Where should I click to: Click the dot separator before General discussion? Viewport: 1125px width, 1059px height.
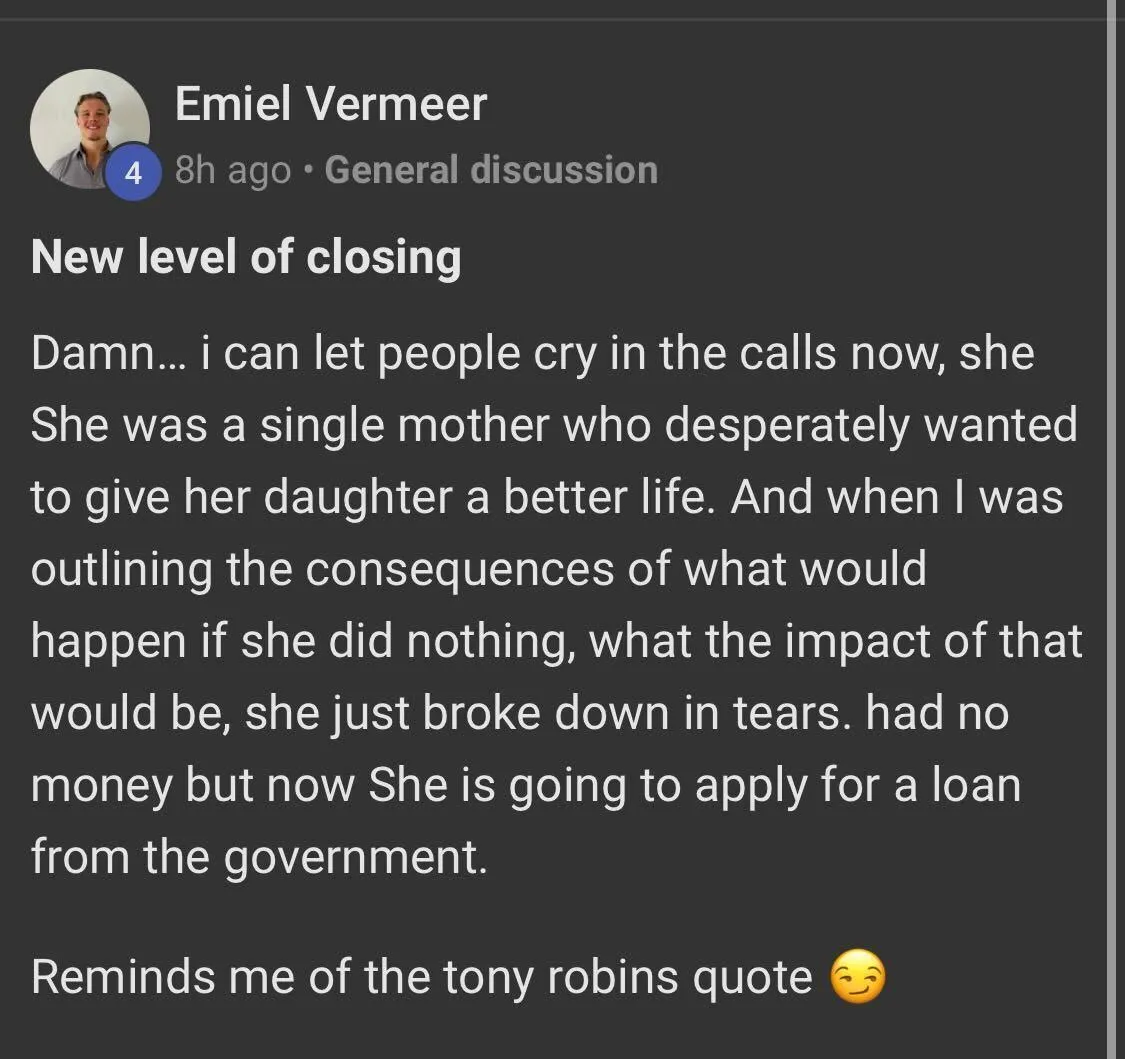(309, 171)
